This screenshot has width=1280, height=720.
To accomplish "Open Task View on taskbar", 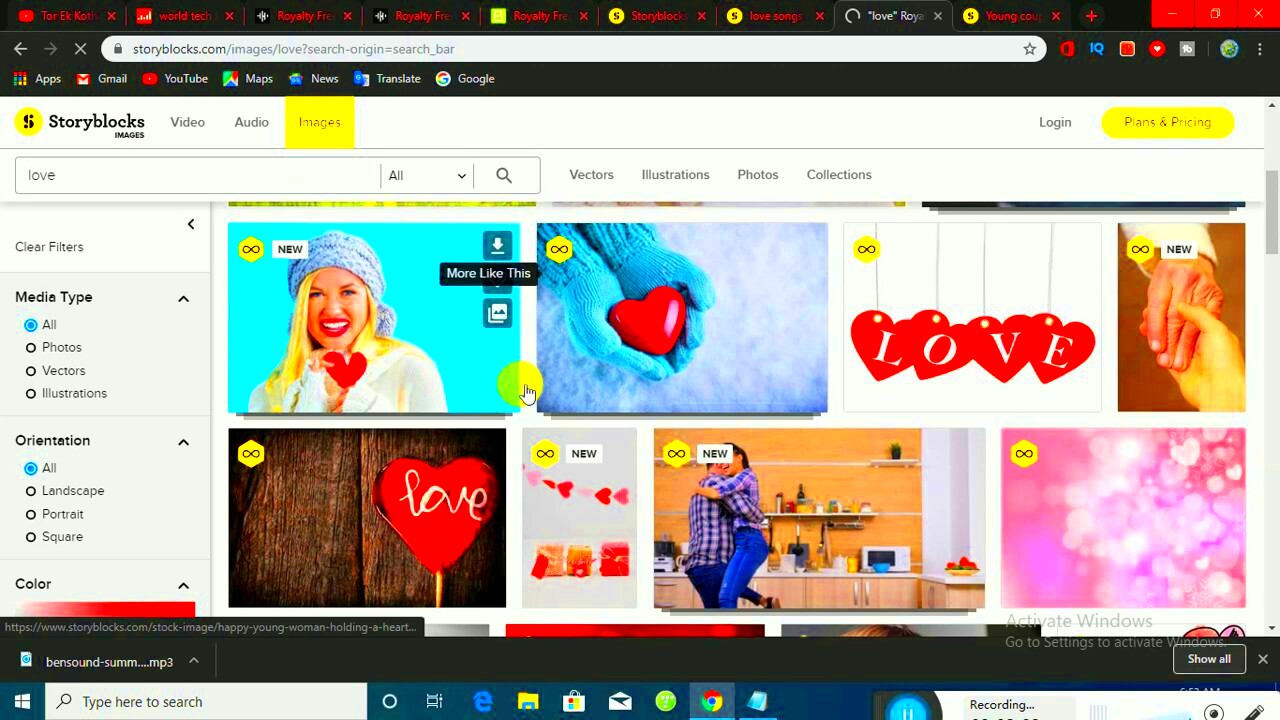I will click(434, 702).
